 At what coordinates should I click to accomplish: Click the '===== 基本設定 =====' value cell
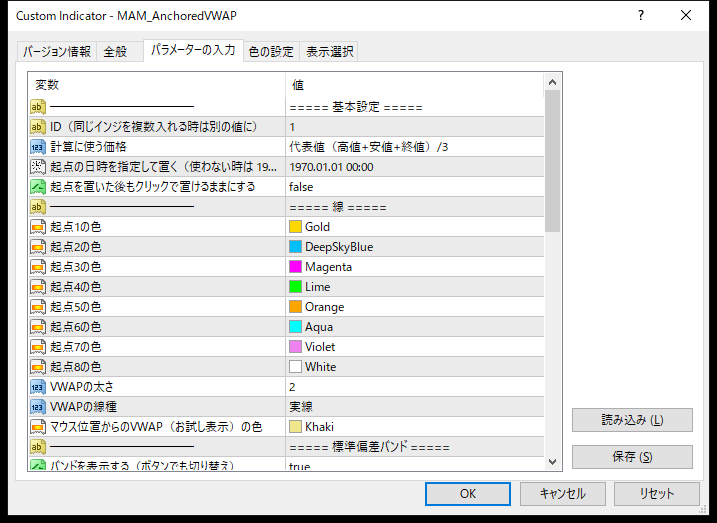pos(415,107)
